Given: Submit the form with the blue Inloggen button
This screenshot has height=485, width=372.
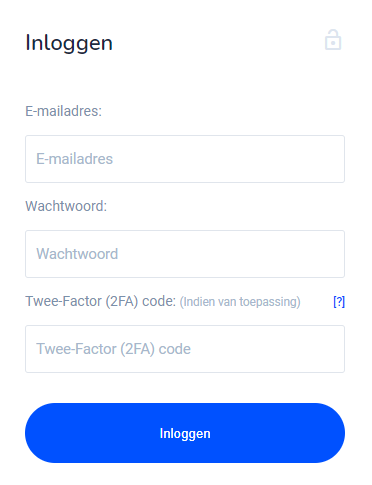Looking at the screenshot, I should (185, 433).
